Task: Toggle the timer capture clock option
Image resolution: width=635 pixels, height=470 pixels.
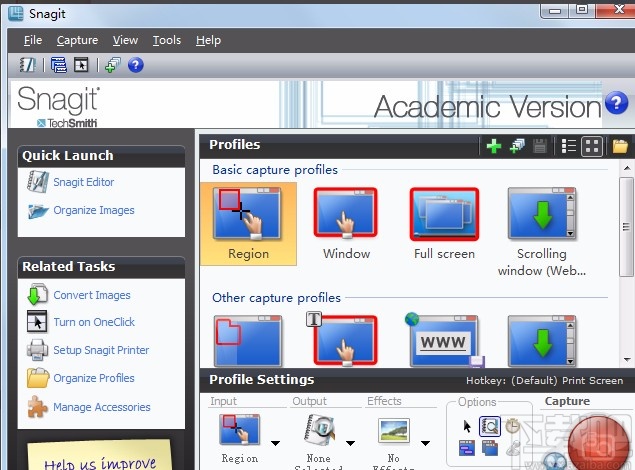Action: pos(512,426)
